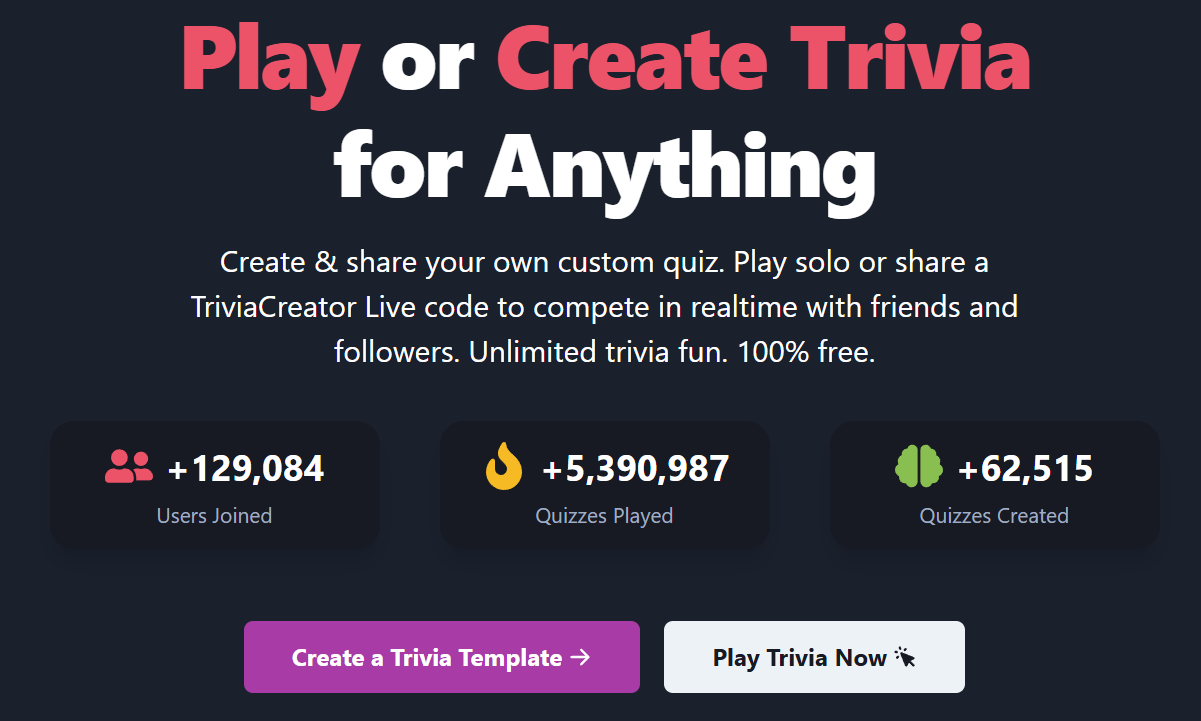Screen dimensions: 1201x721
Task: Select the Quizzes Created stat card
Action: click(x=994, y=485)
